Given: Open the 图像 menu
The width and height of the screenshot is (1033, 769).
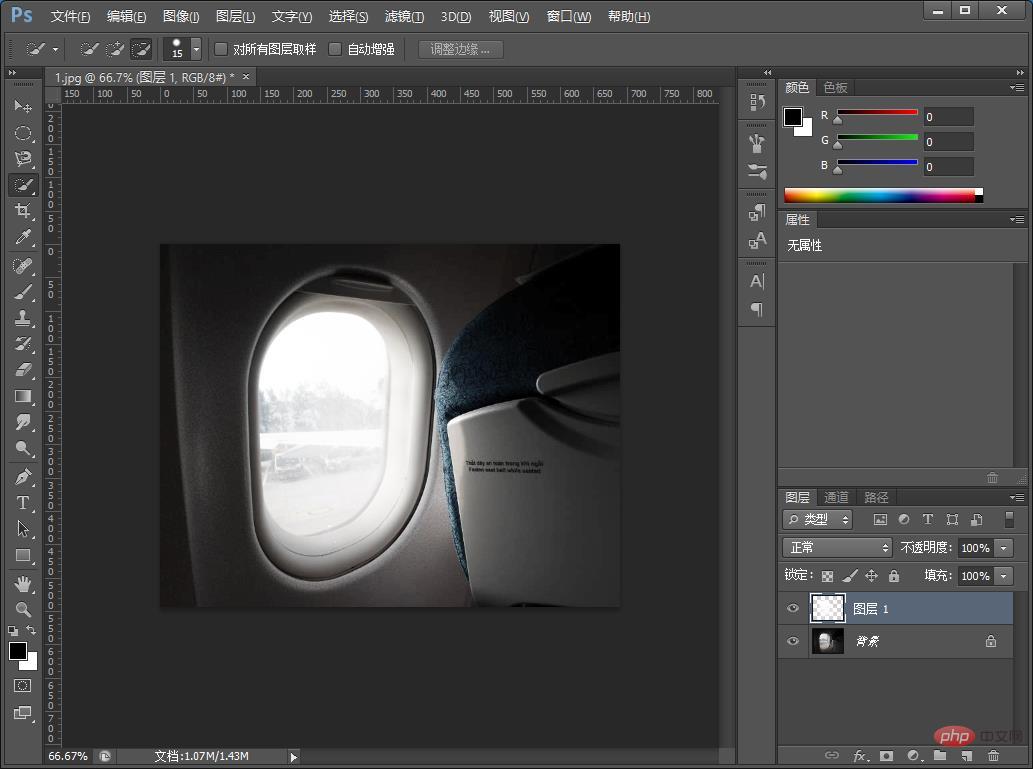Looking at the screenshot, I should 181,16.
